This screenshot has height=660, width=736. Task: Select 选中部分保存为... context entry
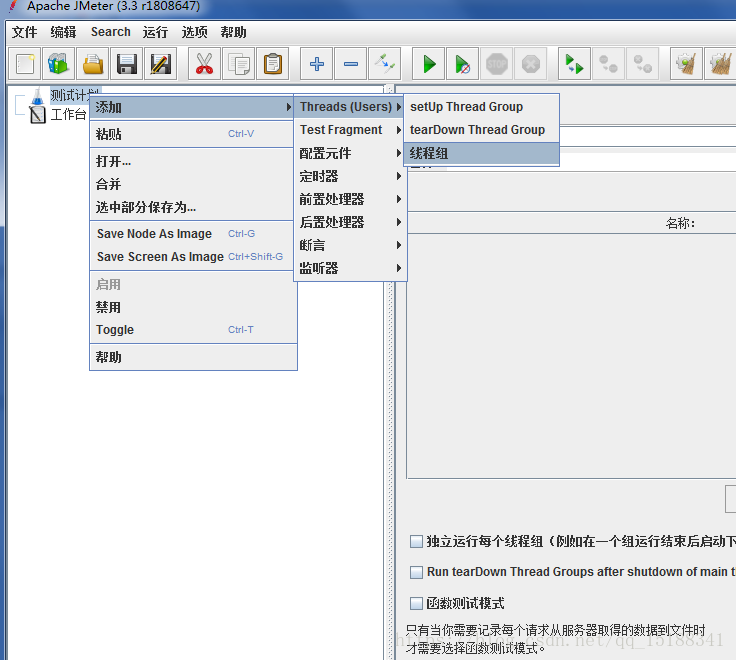click(x=193, y=207)
